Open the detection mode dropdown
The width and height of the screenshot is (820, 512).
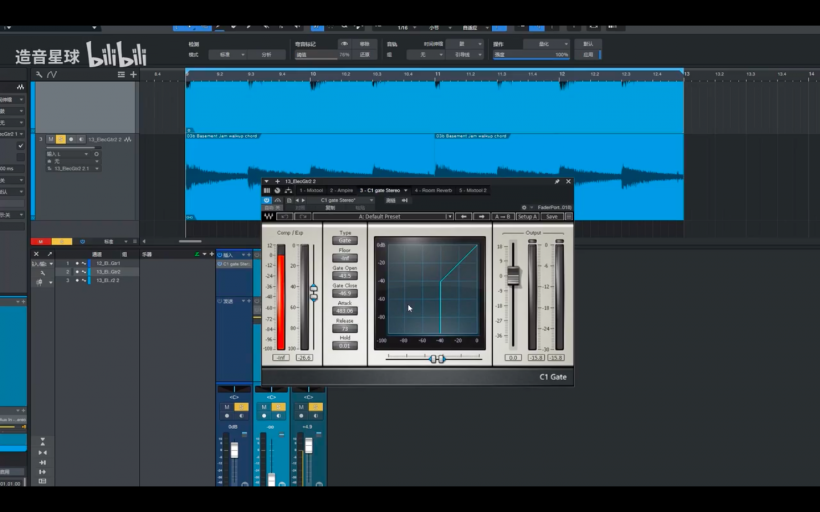click(227, 54)
